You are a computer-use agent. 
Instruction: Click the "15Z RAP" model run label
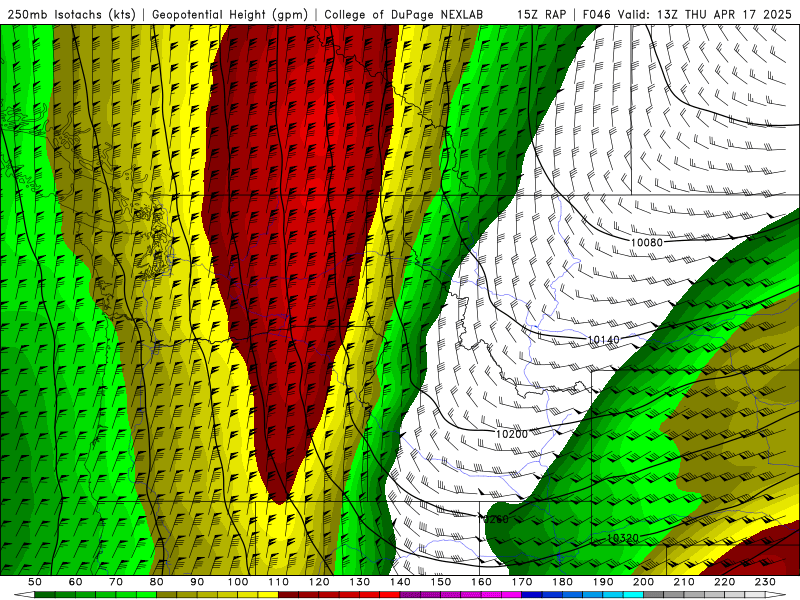(541, 15)
